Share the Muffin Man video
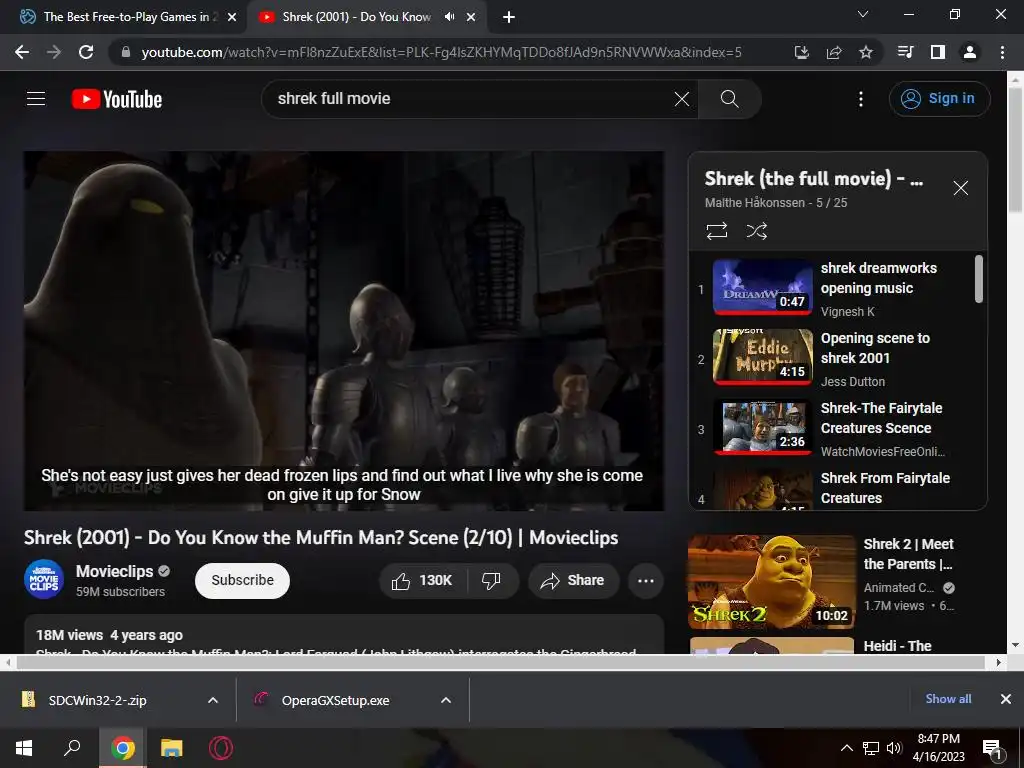The width and height of the screenshot is (1024, 768). tap(573, 581)
